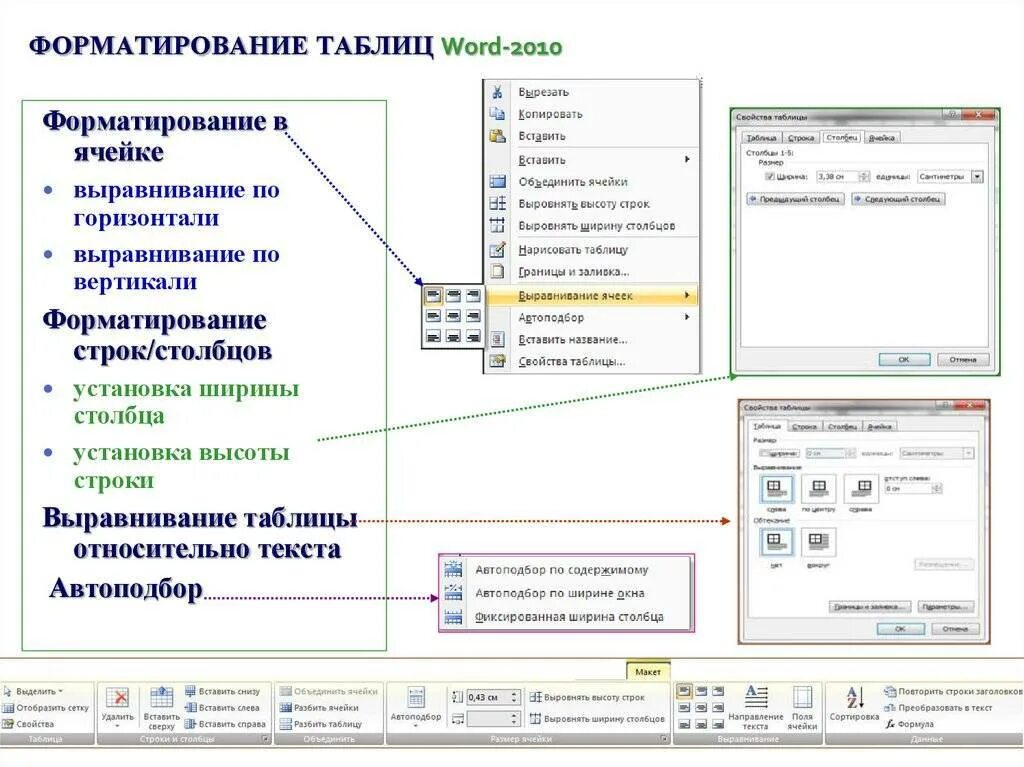Click Разбить ячейки in the ribbon

pyautogui.click(x=319, y=708)
